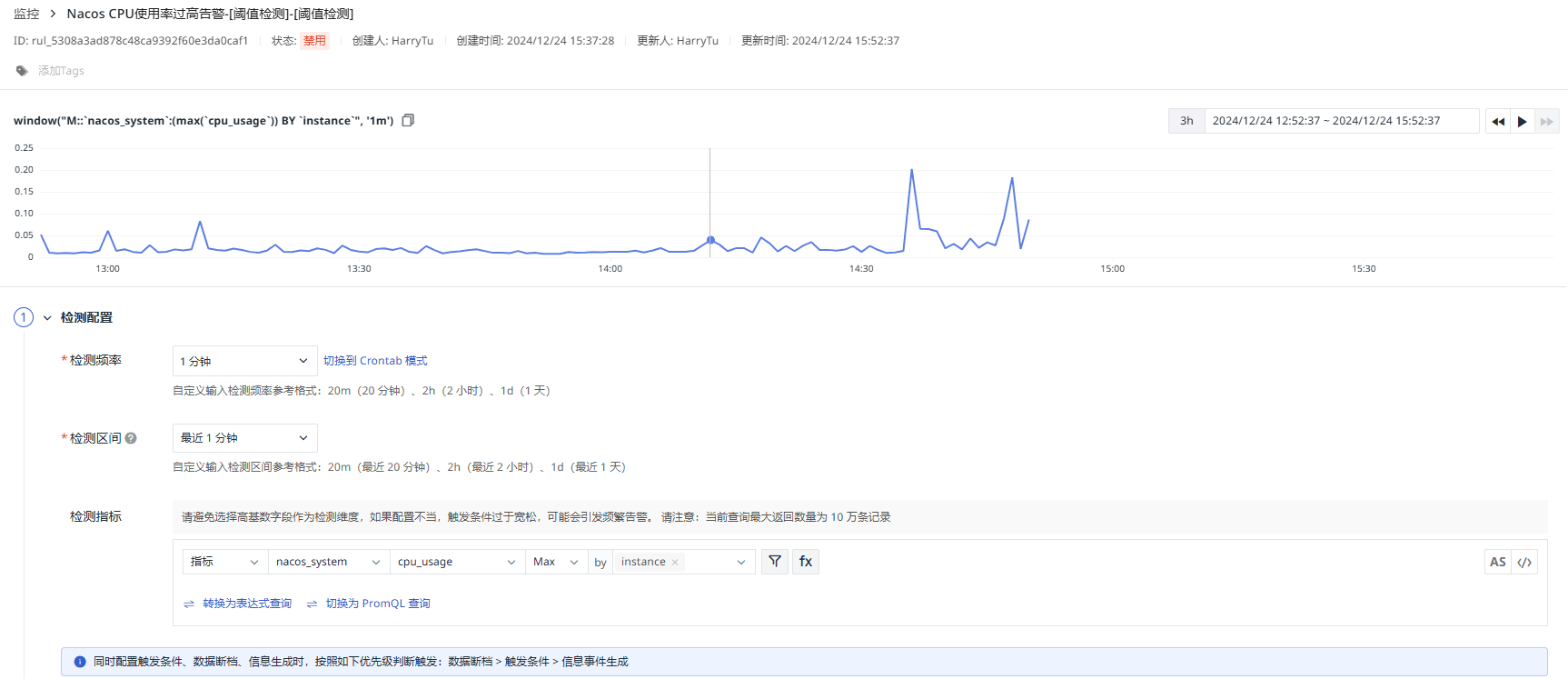This screenshot has height=679, width=1568.
Task: Click the rule ID text
Action: coord(131,41)
